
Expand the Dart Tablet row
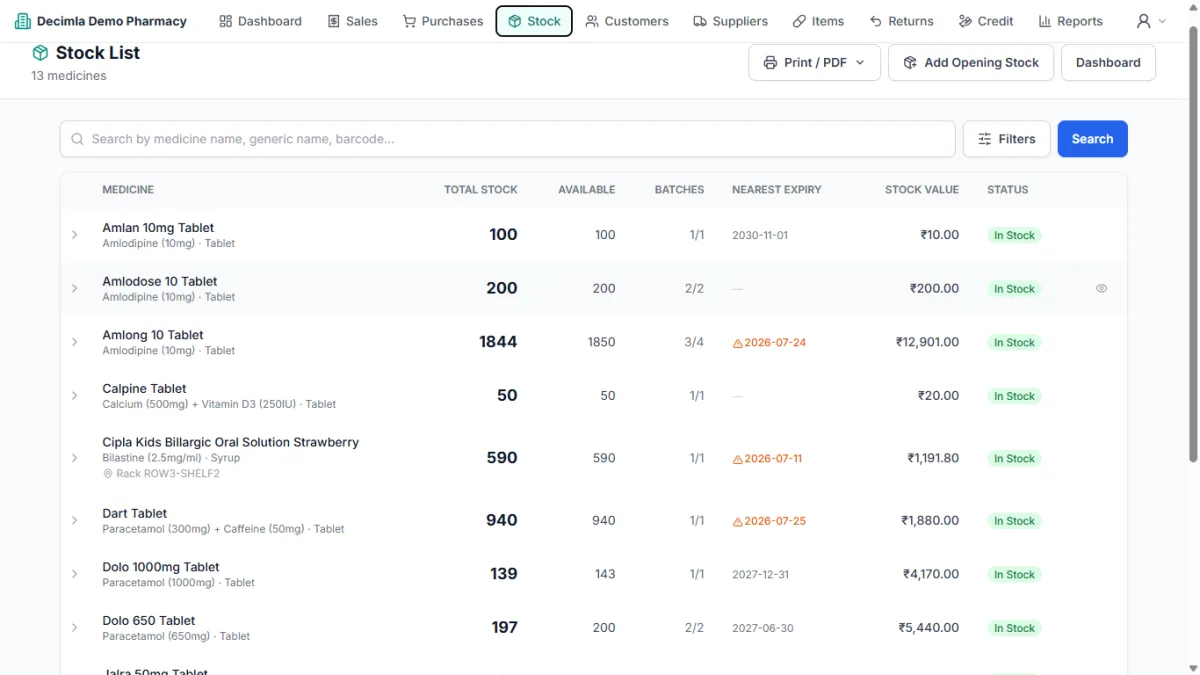tap(74, 520)
